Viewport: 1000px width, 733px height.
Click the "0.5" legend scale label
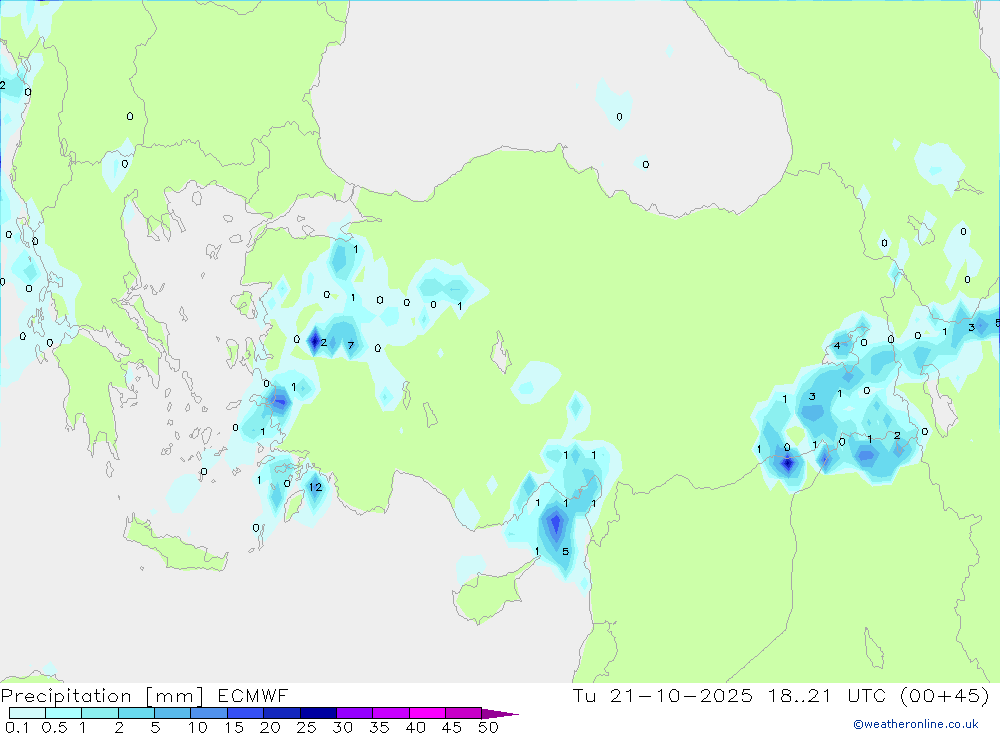[55, 727]
